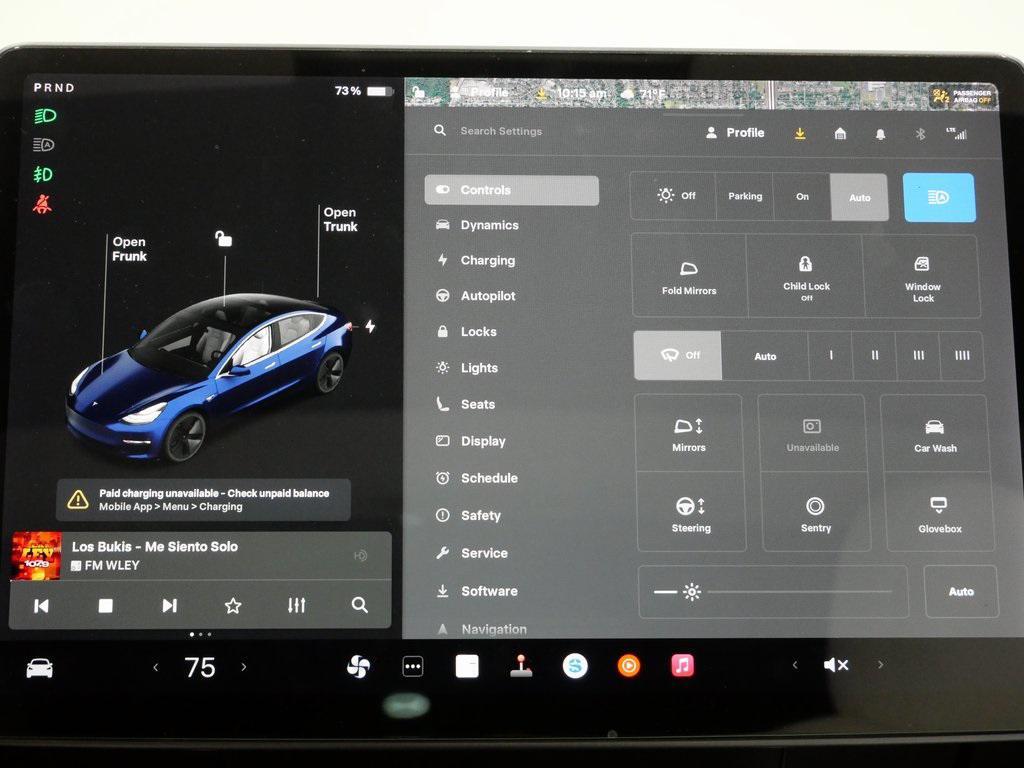The height and width of the screenshot is (768, 1024).
Task: Open the climate fan control icon
Action: (358, 667)
